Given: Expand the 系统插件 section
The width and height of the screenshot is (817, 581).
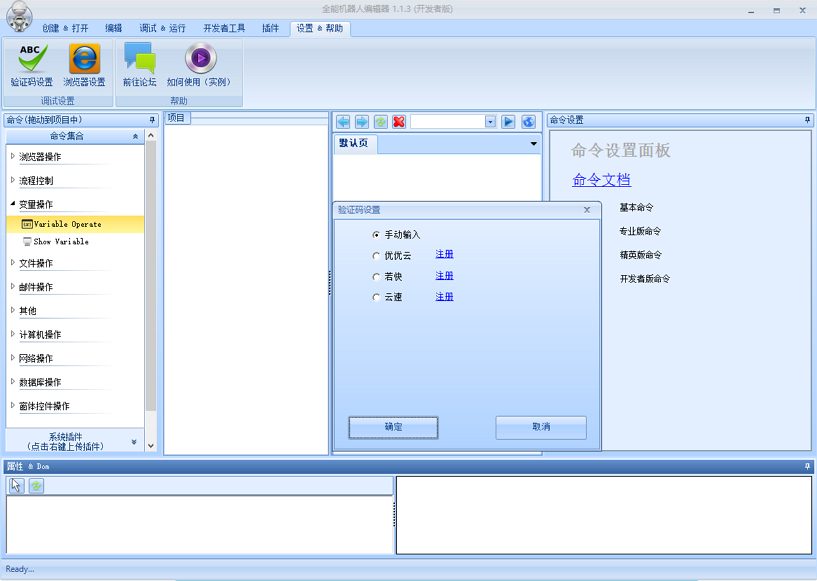Looking at the screenshot, I should pyautogui.click(x=75, y=441).
